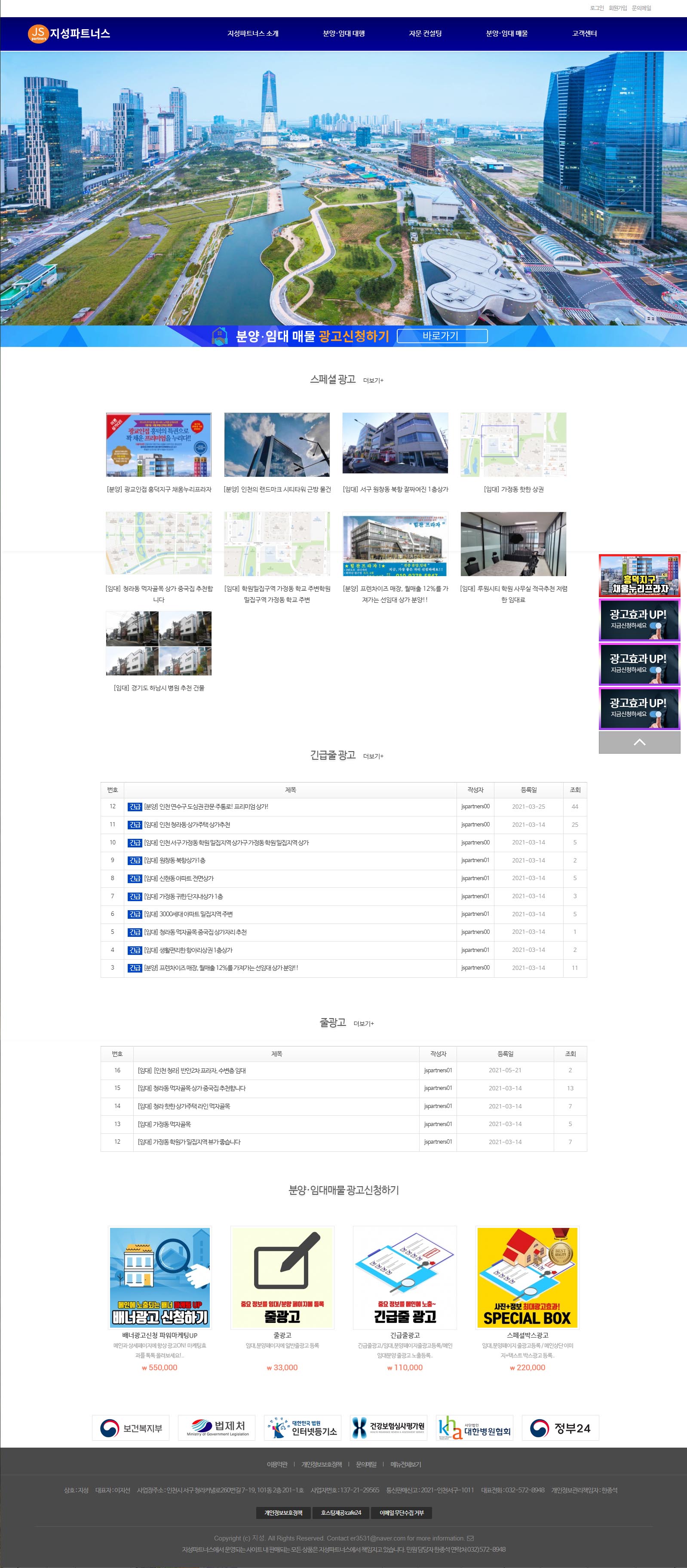The image size is (687, 1568).
Task: Open the 지성파트너스 소개 menu
Action: point(252,34)
